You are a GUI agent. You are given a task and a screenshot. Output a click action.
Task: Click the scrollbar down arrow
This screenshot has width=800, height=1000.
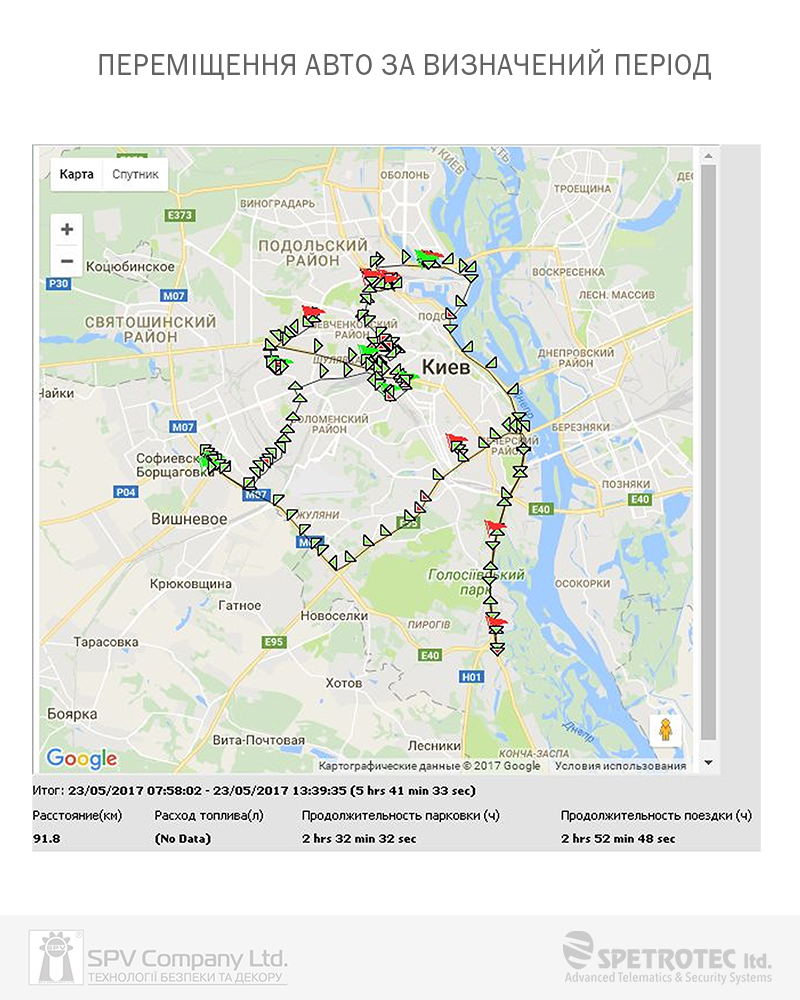pos(709,763)
